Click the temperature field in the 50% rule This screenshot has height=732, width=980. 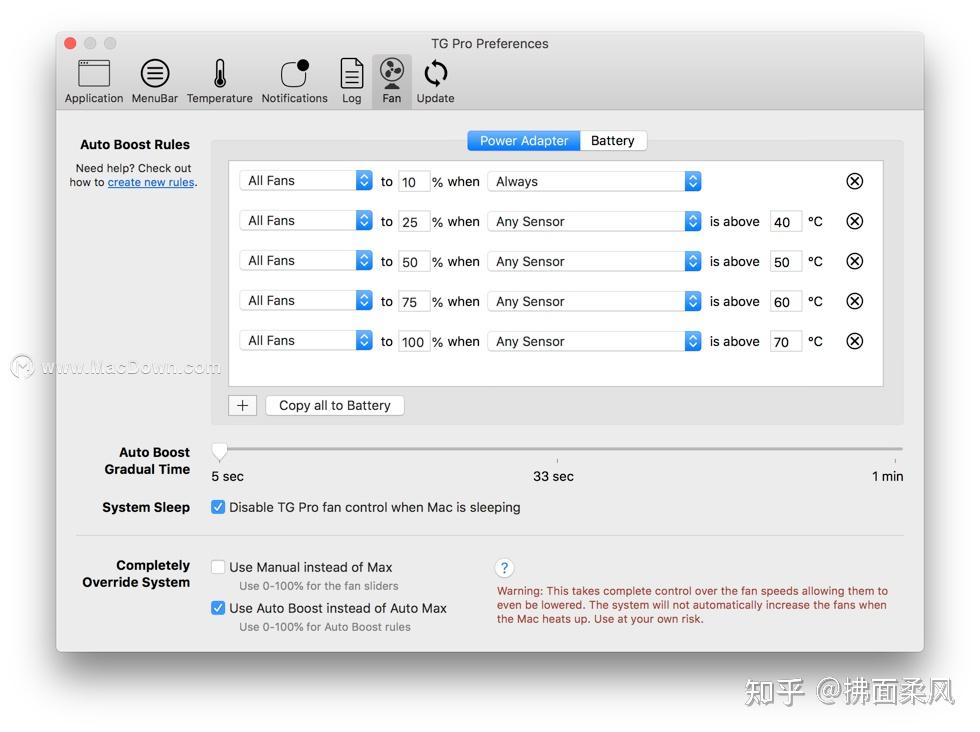[x=786, y=262]
